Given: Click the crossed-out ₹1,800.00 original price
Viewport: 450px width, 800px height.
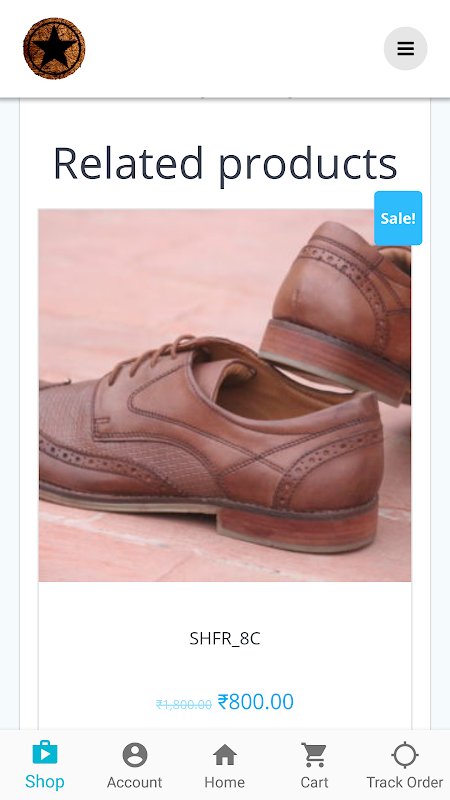Looking at the screenshot, I should [184, 705].
